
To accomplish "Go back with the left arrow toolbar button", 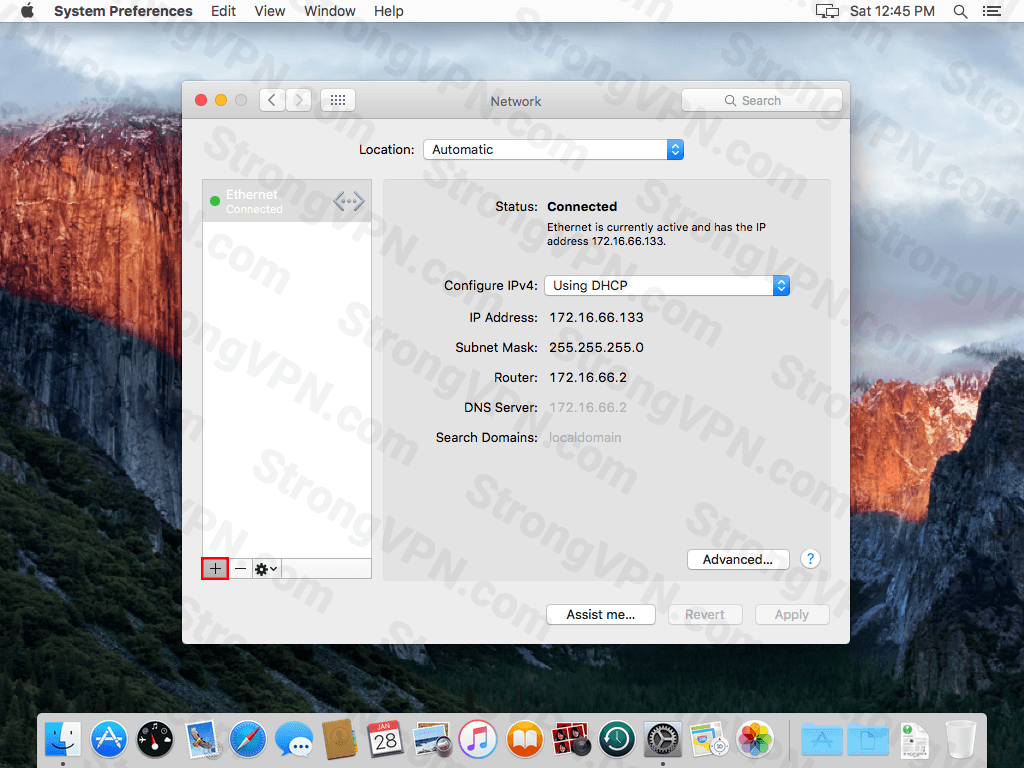I will [272, 100].
